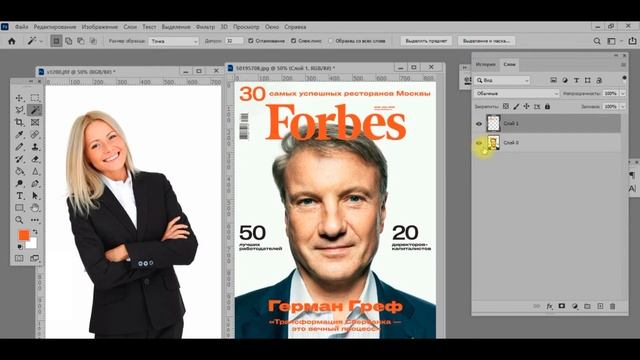Select the Hand tool

click(35, 208)
